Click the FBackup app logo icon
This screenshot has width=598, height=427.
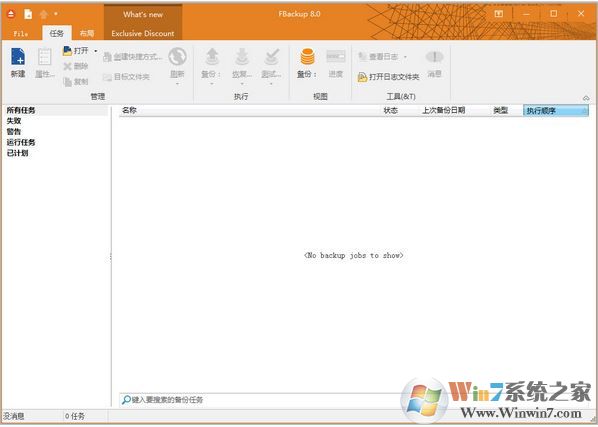[11, 14]
